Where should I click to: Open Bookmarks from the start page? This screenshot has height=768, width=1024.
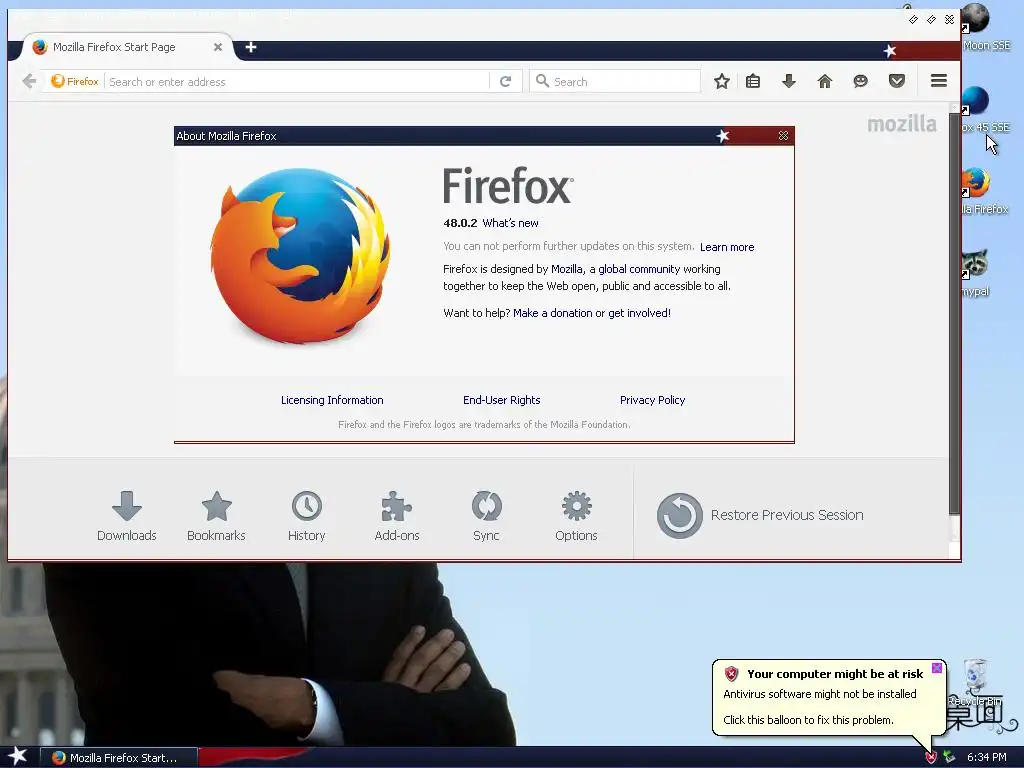point(216,516)
